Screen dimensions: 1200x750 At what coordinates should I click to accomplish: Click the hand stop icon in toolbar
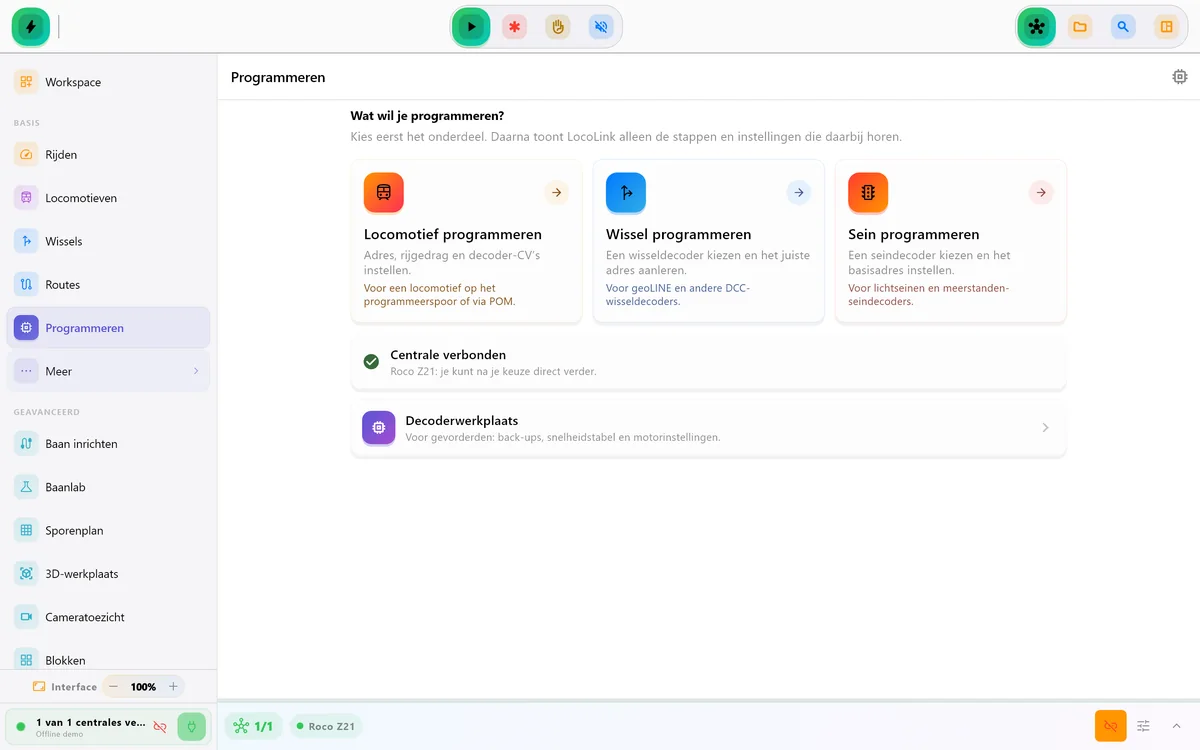click(x=558, y=27)
